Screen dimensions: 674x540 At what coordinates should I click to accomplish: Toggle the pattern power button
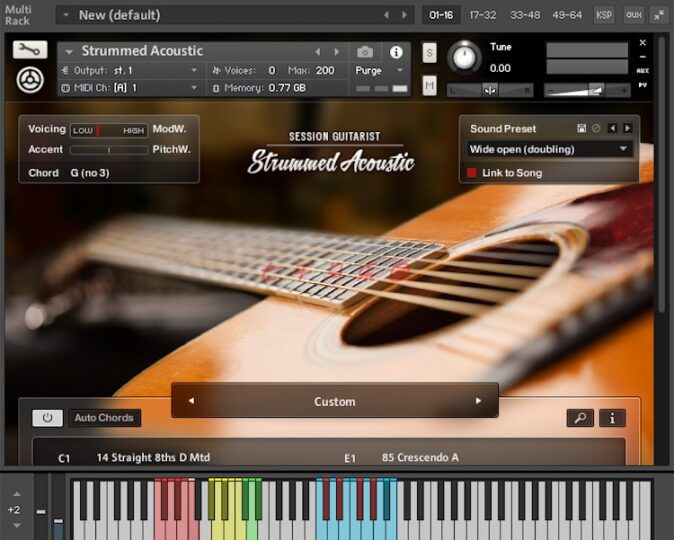coord(47,418)
